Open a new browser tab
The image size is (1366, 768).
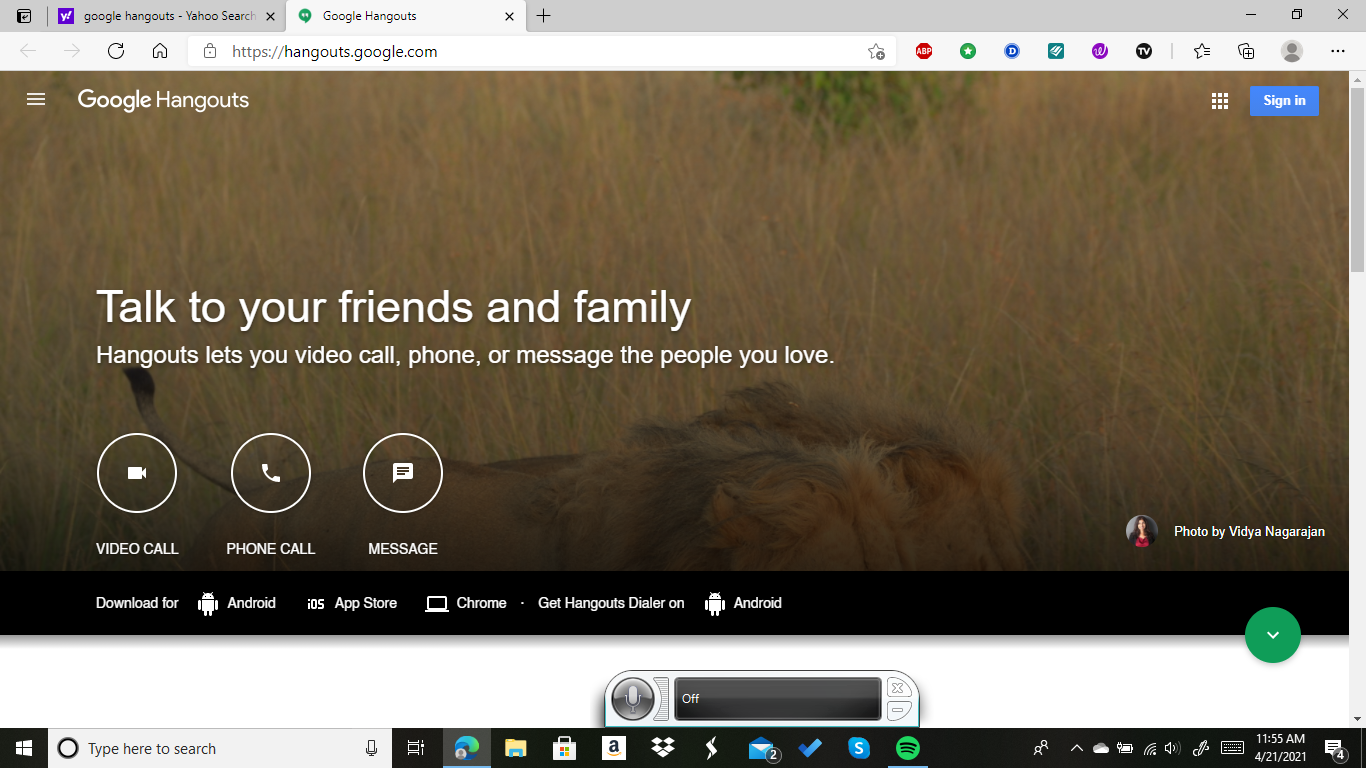543,16
